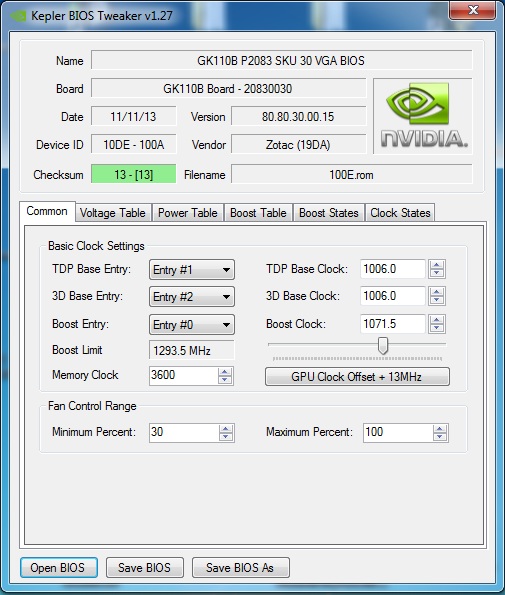Switch to the Common tab
Screen dimensions: 505x595
[47, 211]
